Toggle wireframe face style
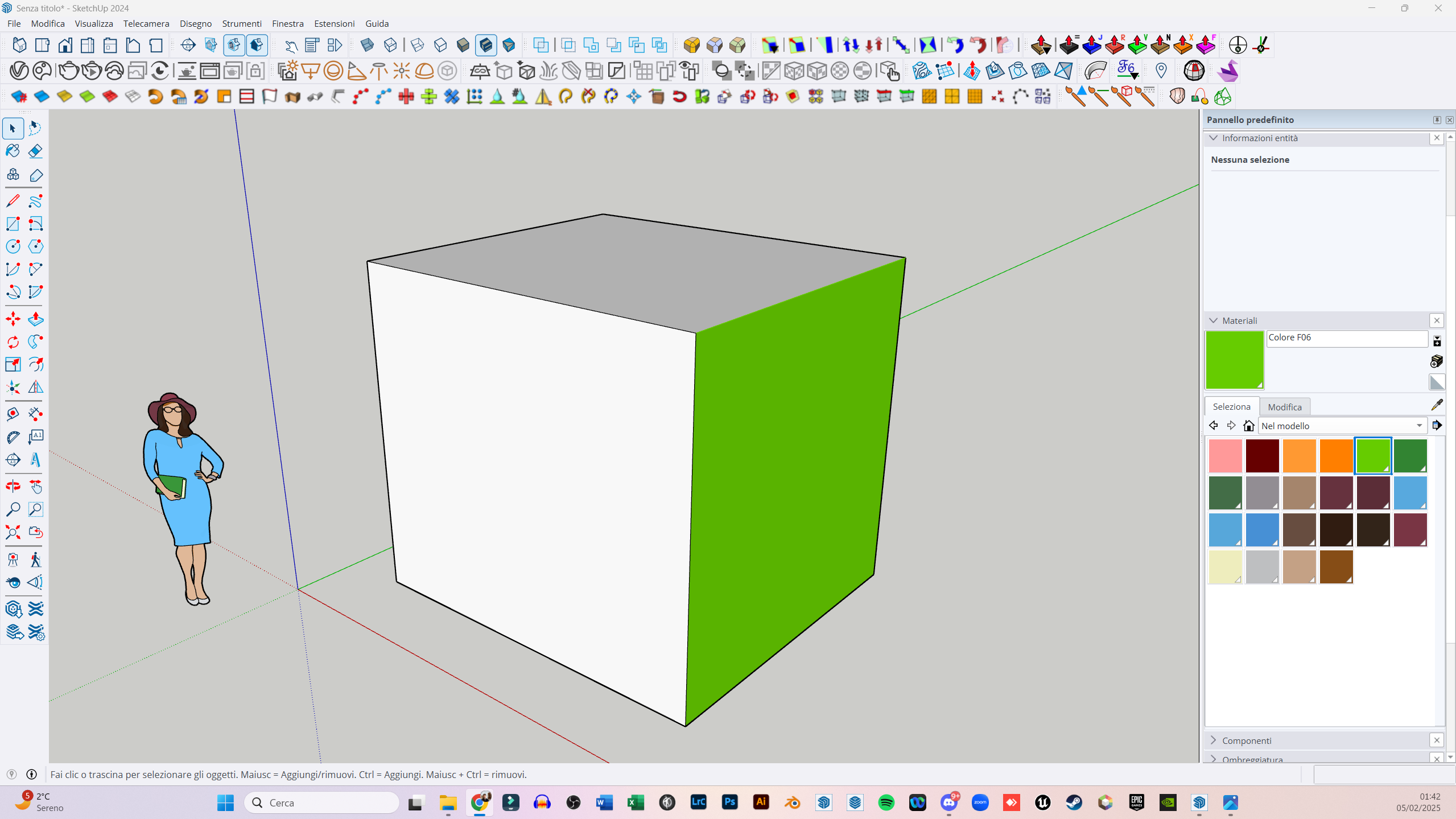Screen dimensions: 1456x819 click(418, 45)
